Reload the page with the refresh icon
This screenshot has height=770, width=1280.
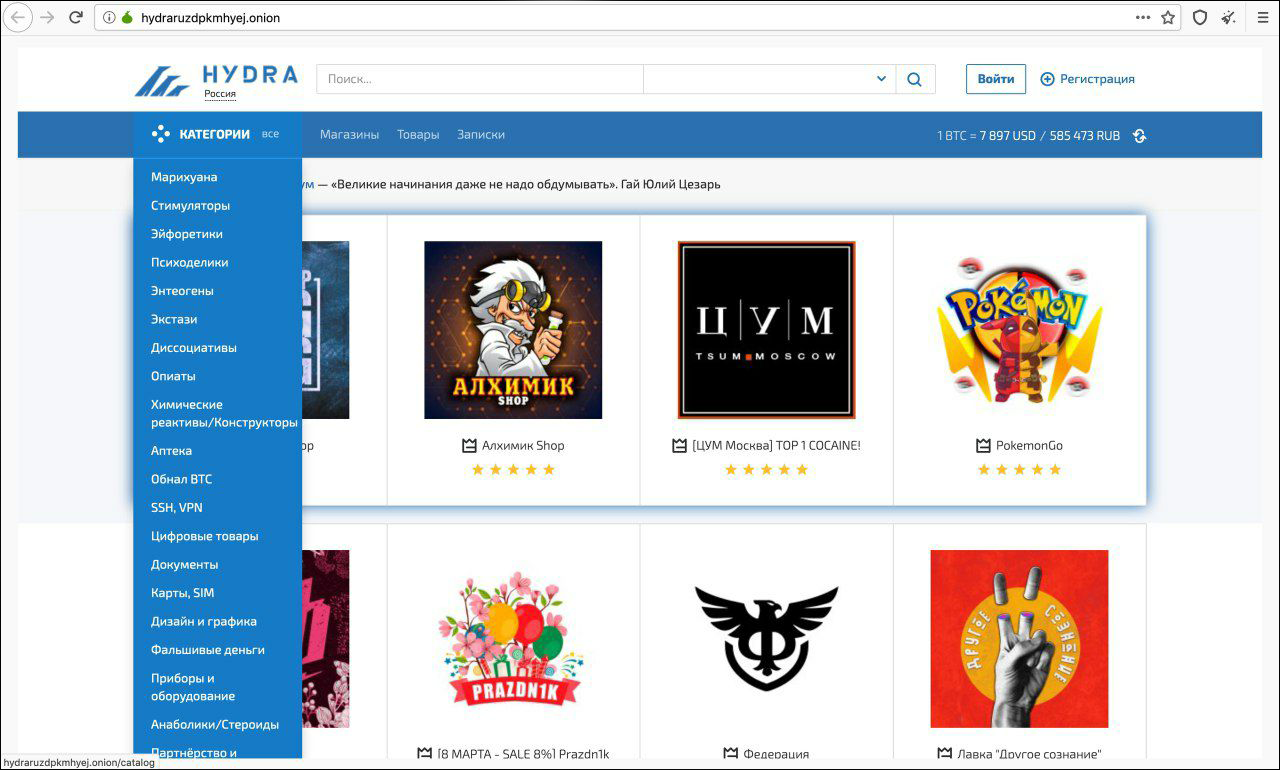pyautogui.click(x=76, y=17)
